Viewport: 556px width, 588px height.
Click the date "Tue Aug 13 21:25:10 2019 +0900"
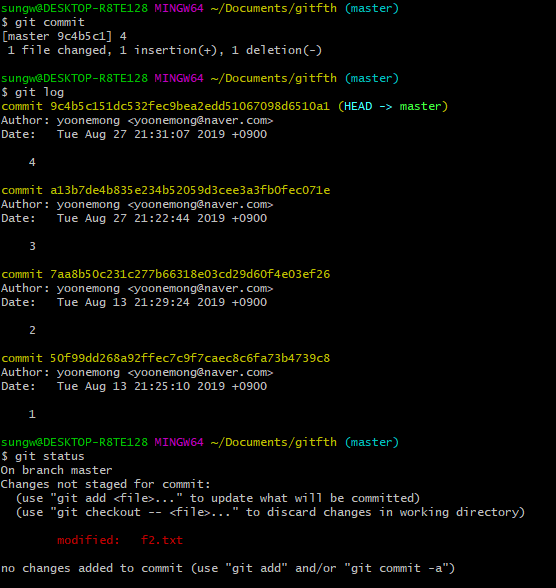point(162,386)
